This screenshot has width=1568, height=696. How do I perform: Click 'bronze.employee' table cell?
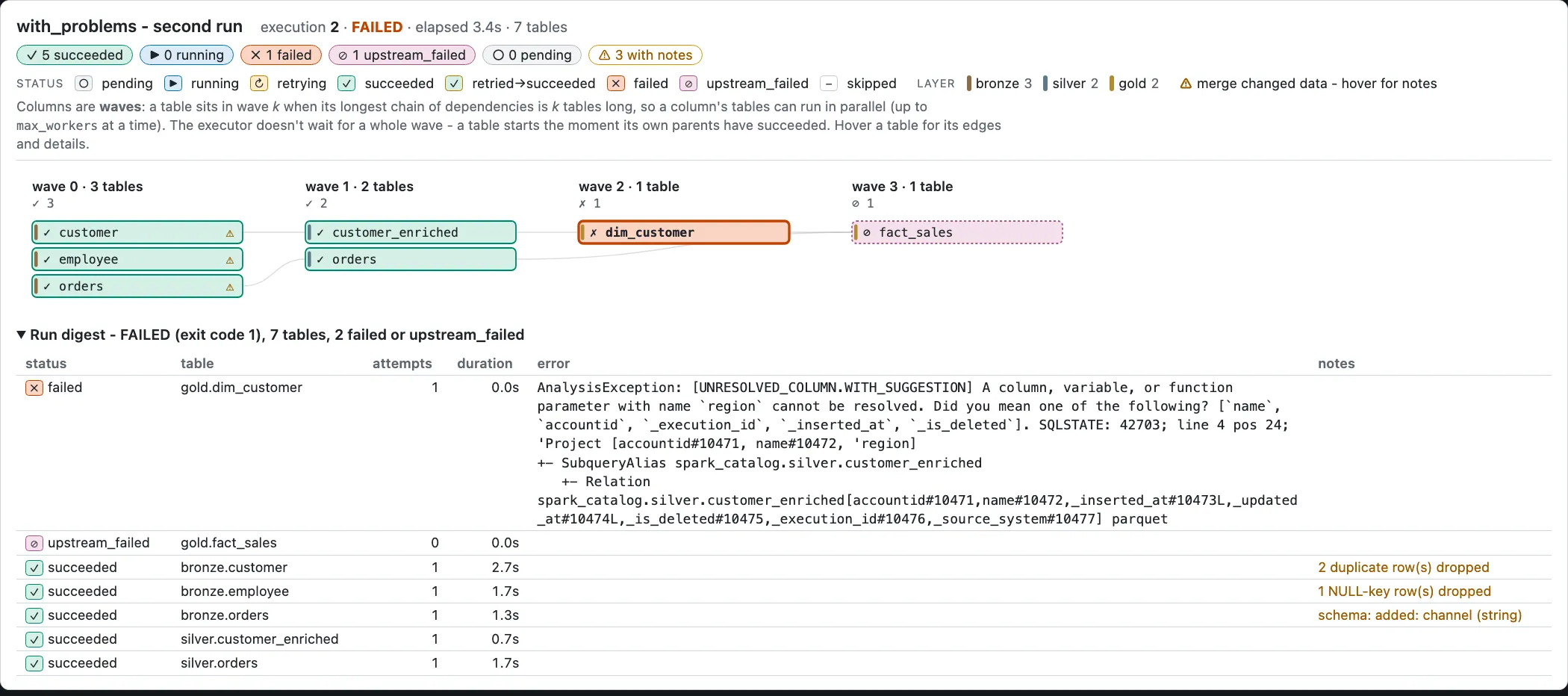234,591
